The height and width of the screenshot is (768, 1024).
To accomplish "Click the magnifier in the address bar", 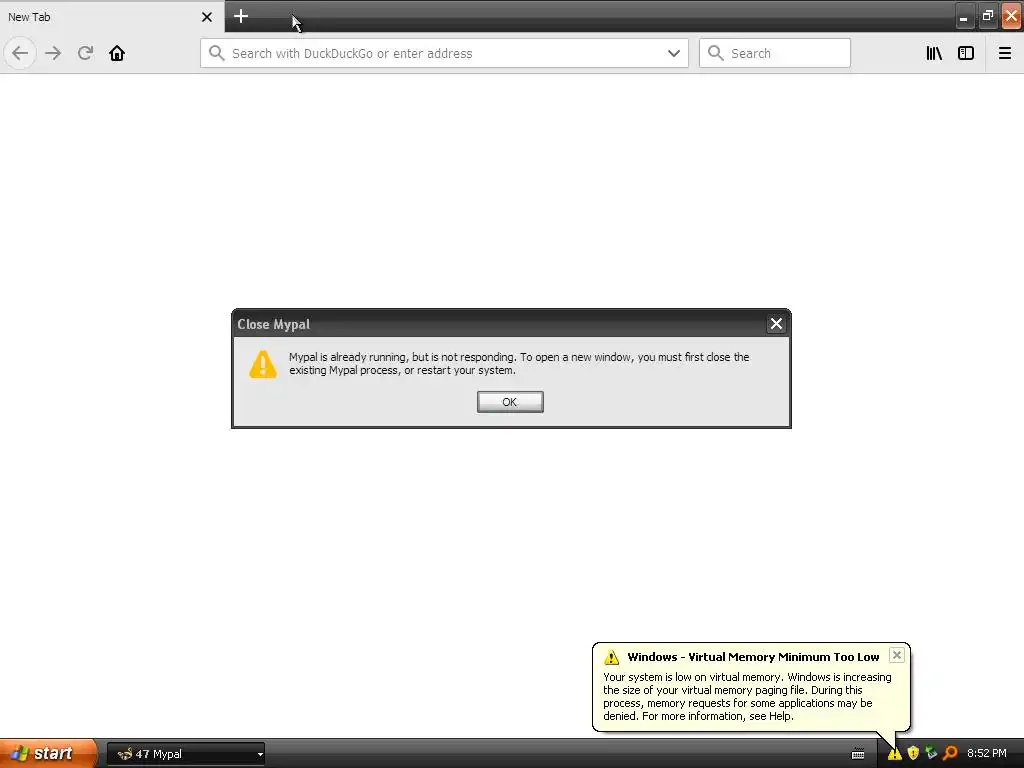I will [216, 53].
